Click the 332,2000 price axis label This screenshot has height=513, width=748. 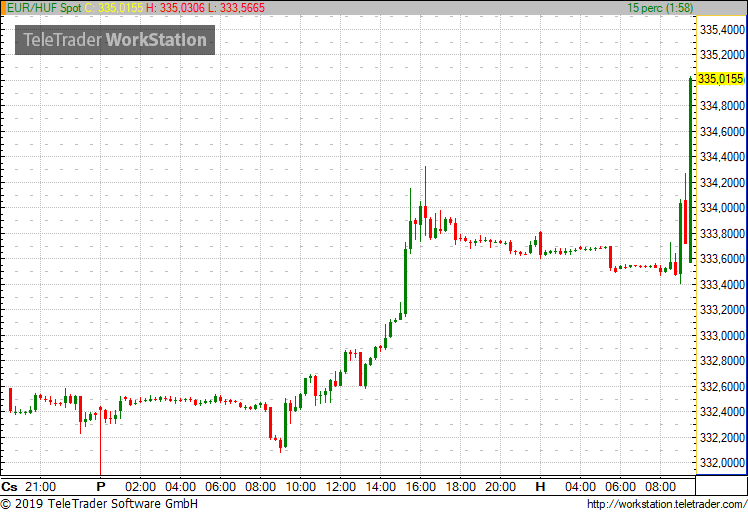[722, 437]
